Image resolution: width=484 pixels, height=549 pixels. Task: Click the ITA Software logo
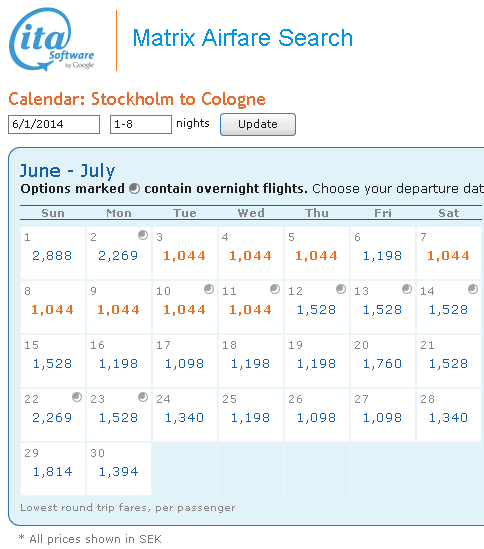pos(52,39)
